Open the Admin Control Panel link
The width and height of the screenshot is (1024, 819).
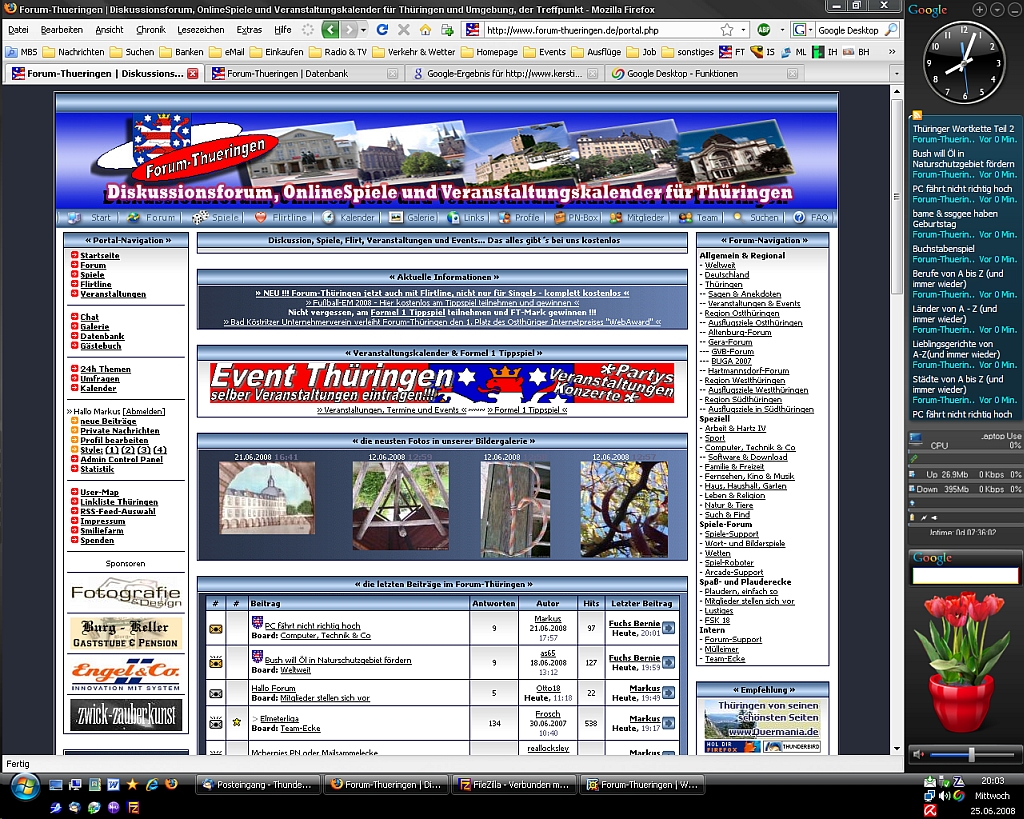coord(121,459)
